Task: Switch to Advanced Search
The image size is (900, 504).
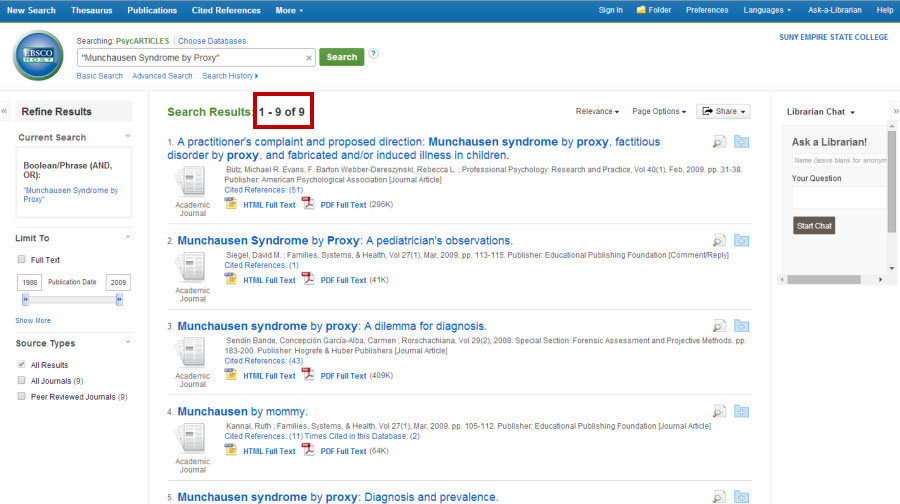Action: 162,76
